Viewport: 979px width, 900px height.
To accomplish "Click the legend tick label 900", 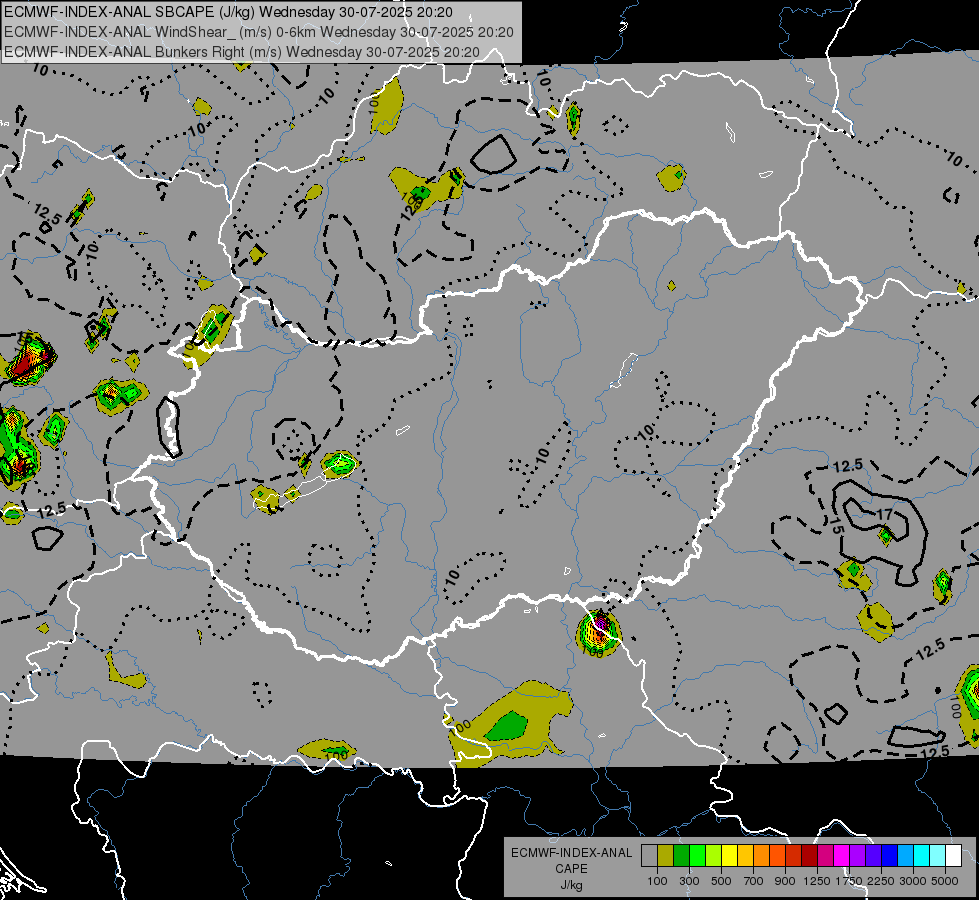I will (x=785, y=881).
